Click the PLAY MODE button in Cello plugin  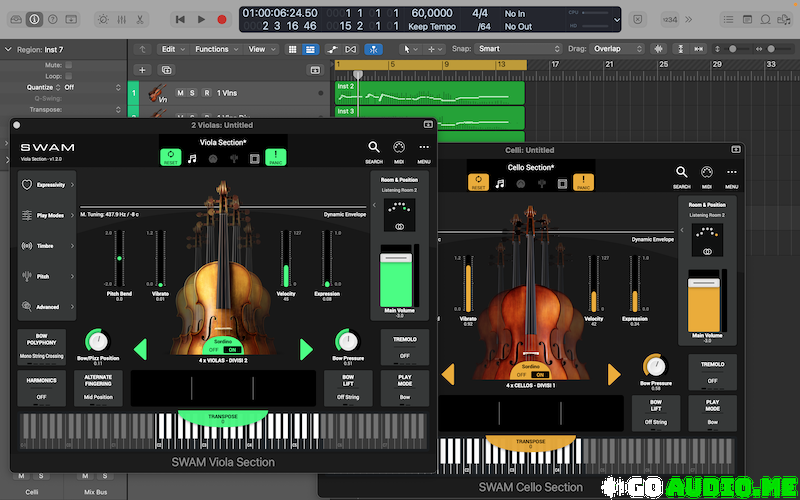click(x=712, y=412)
